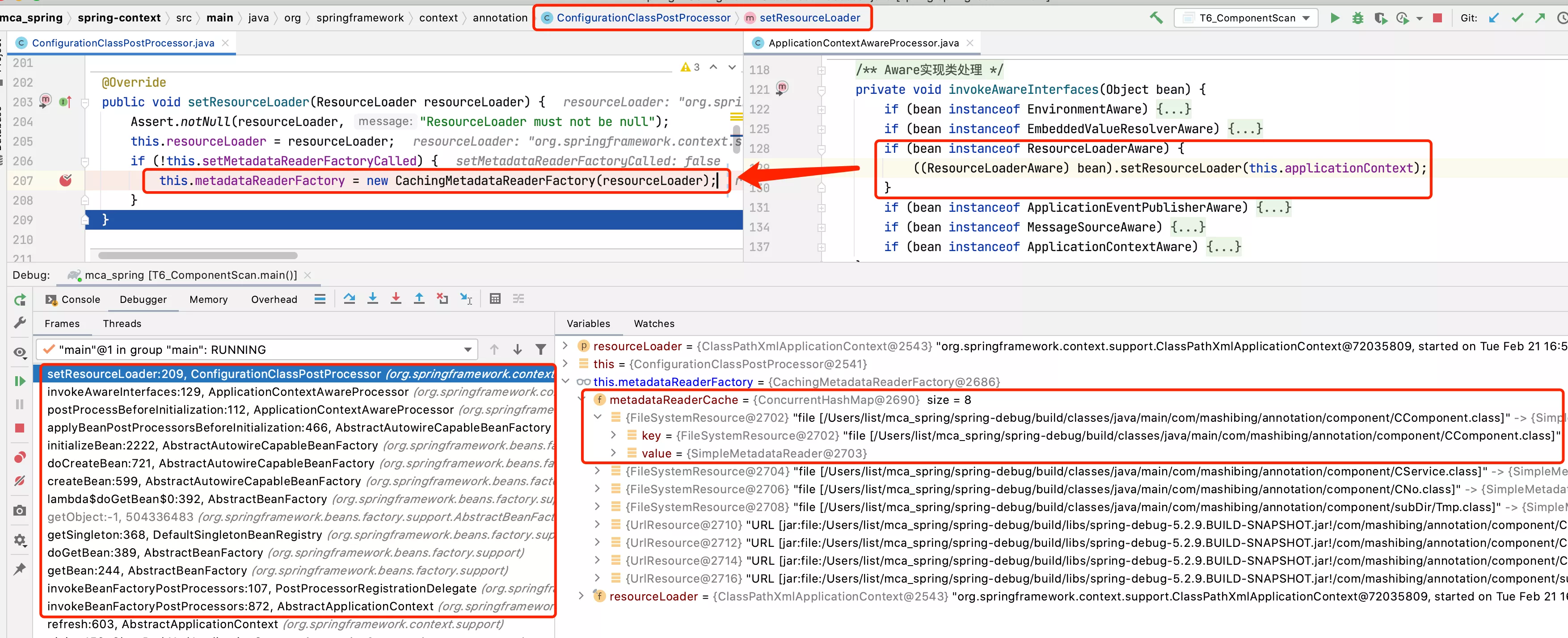This screenshot has height=638, width=1568.
Task: Go to previous frame up arrow
Action: (494, 350)
